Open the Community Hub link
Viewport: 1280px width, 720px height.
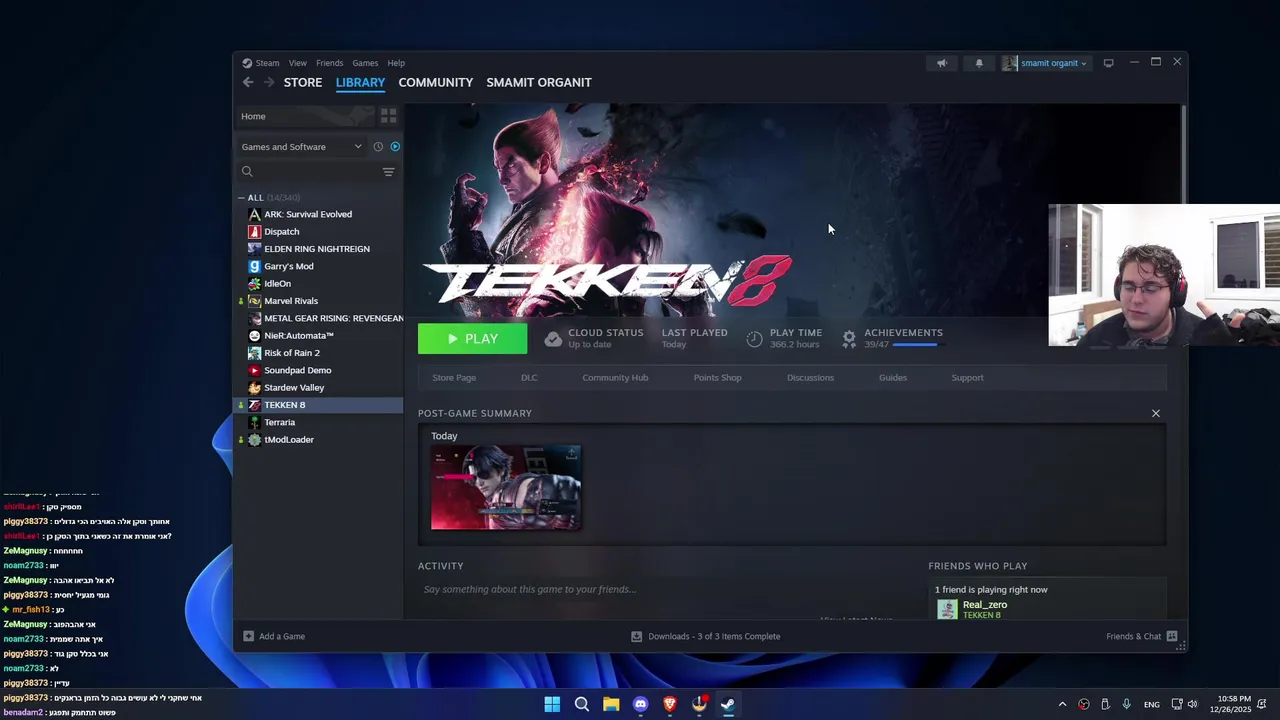[615, 378]
